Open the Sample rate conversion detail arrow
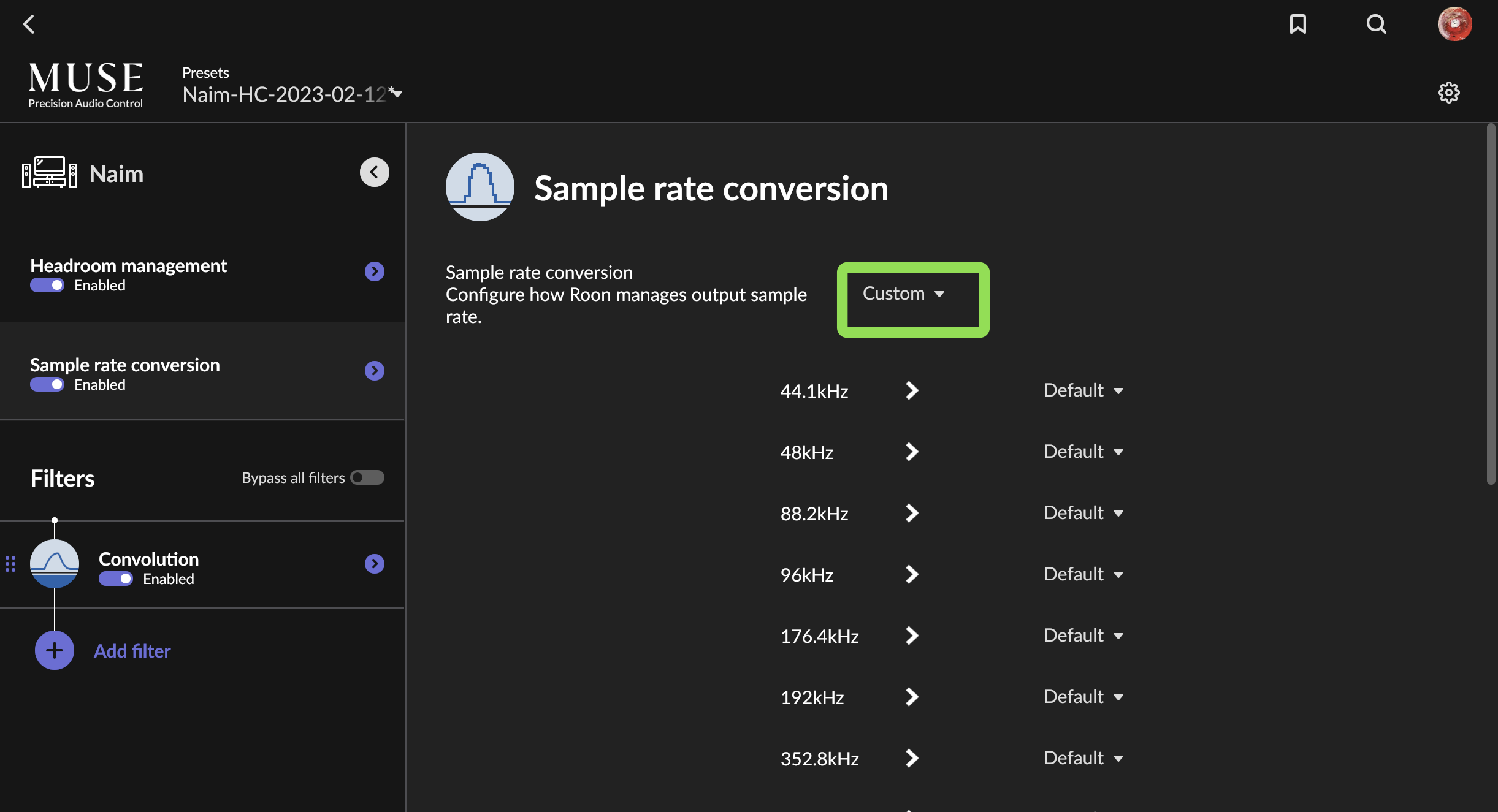 [374, 370]
